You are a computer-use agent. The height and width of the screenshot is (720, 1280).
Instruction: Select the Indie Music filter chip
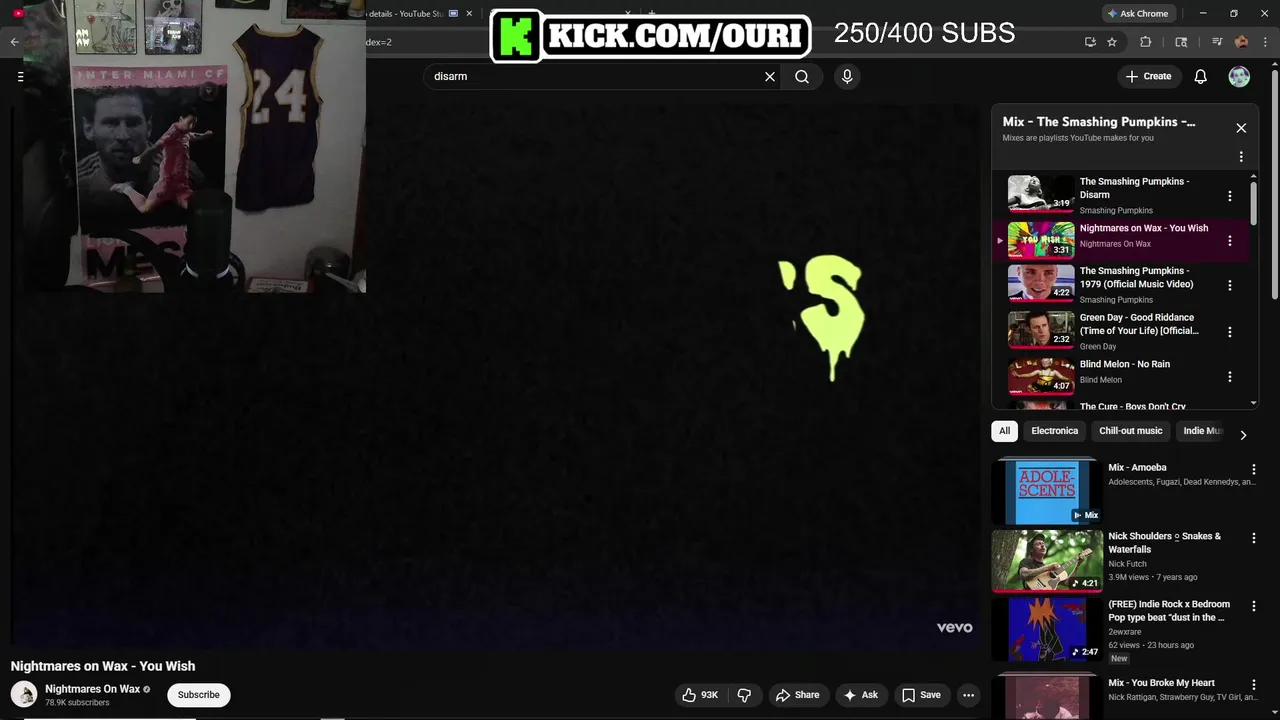pos(1200,431)
